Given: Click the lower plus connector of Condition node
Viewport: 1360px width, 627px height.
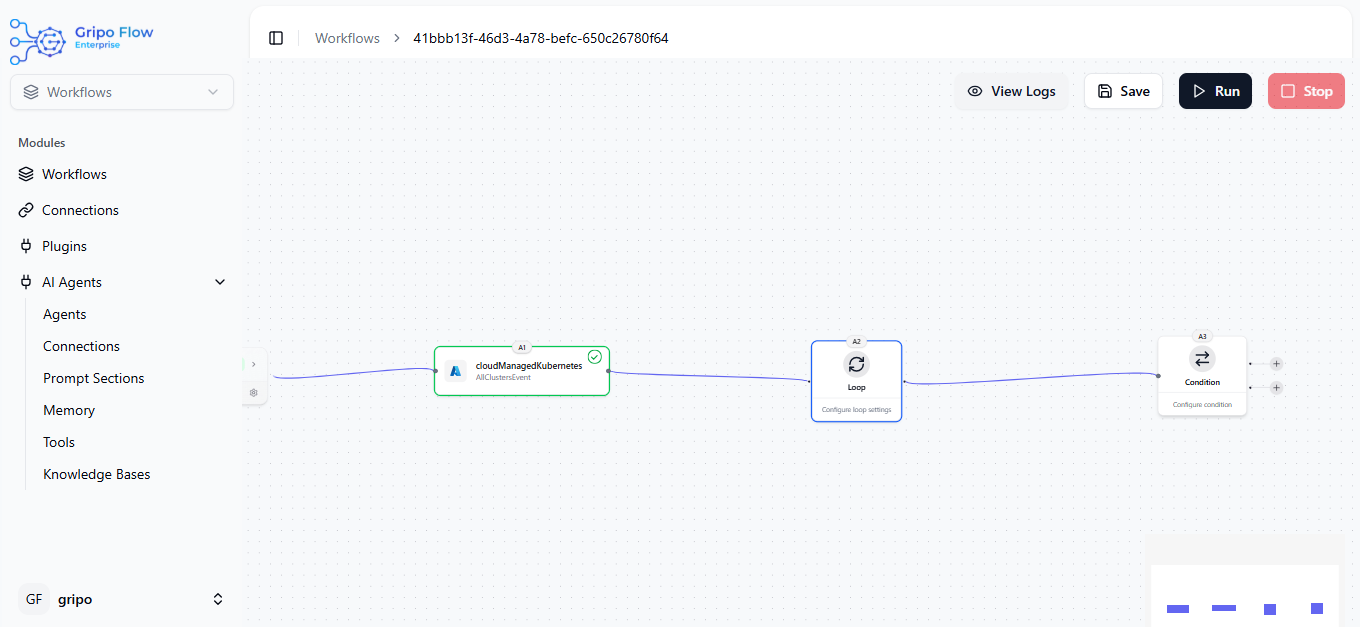Looking at the screenshot, I should tap(1277, 387).
